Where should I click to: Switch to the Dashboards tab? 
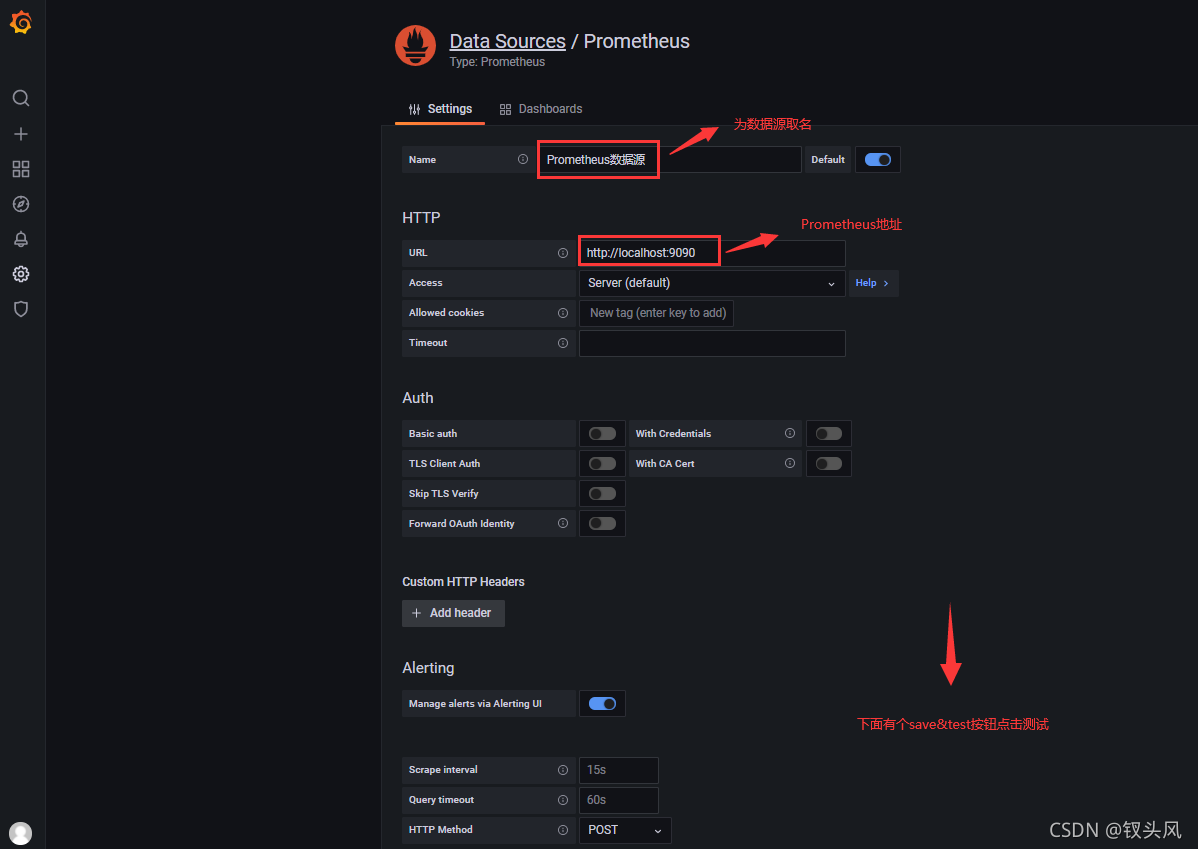[541, 109]
